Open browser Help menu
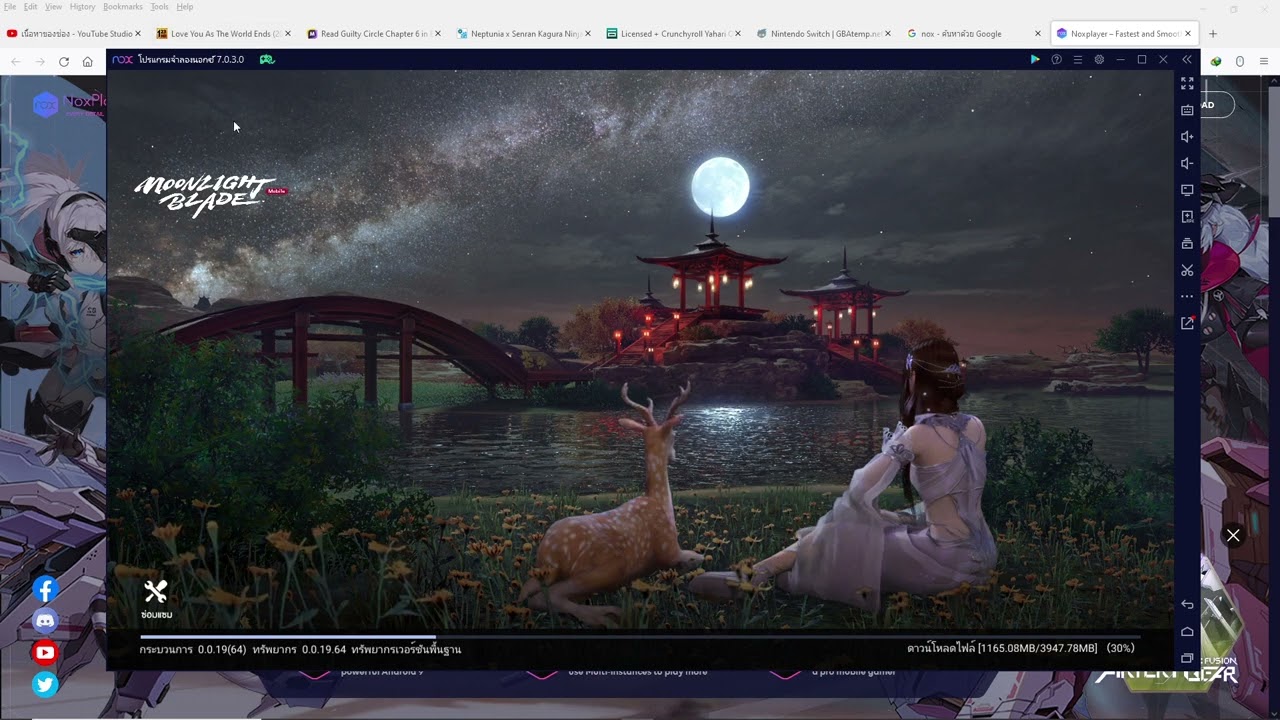Screen dimensions: 1280x720 [185, 7]
